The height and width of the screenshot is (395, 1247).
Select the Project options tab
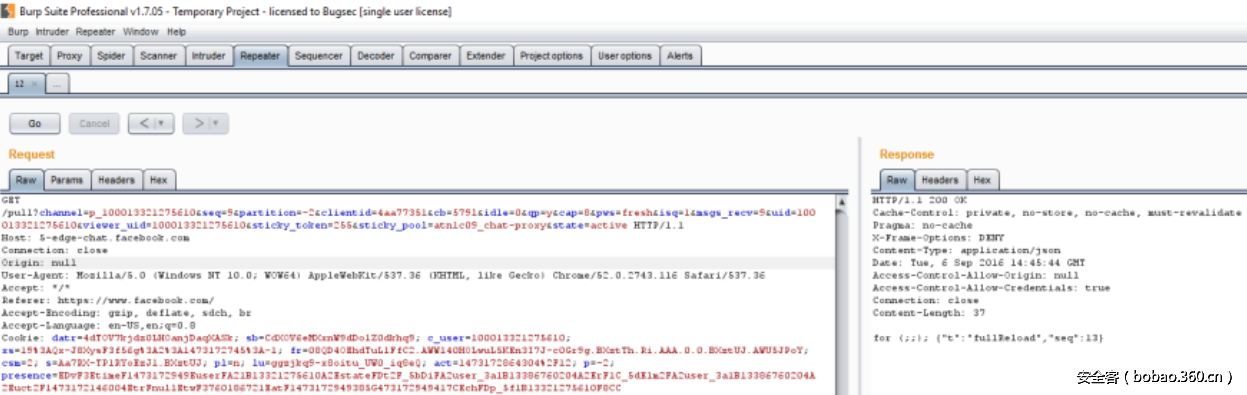point(551,56)
